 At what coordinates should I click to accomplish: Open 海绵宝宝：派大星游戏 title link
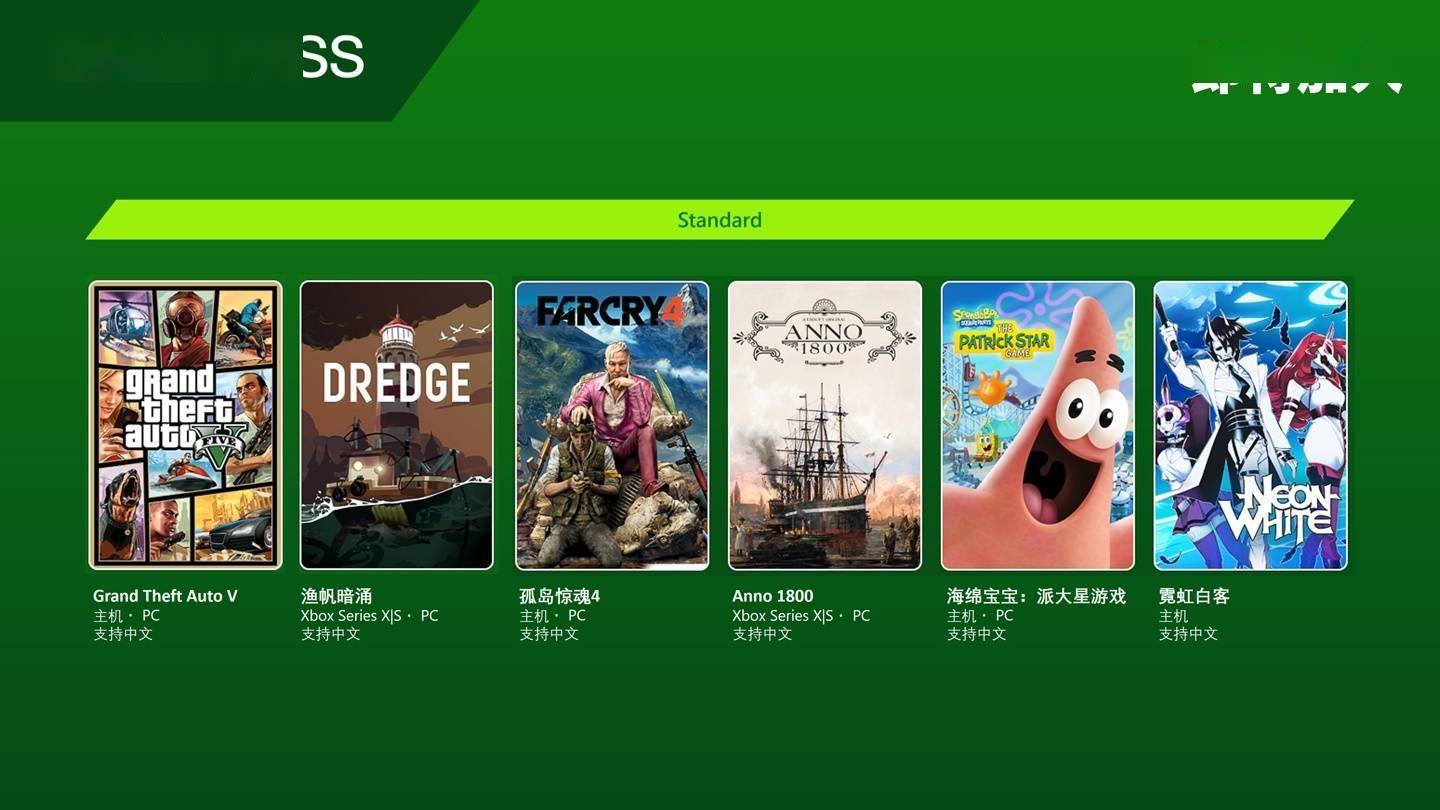pos(1036,596)
